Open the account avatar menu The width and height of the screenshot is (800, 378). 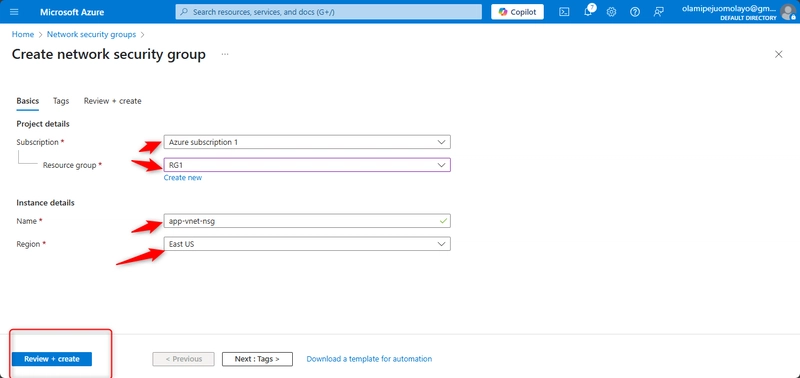pyautogui.click(x=788, y=12)
